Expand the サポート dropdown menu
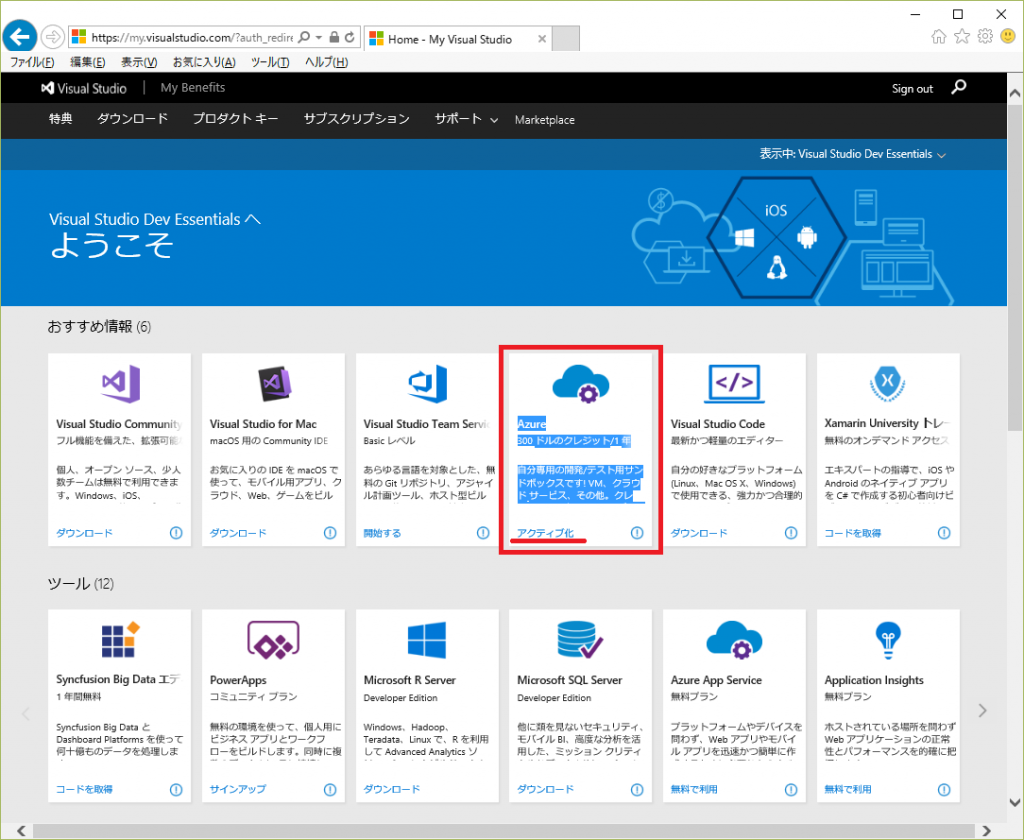 [x=466, y=119]
